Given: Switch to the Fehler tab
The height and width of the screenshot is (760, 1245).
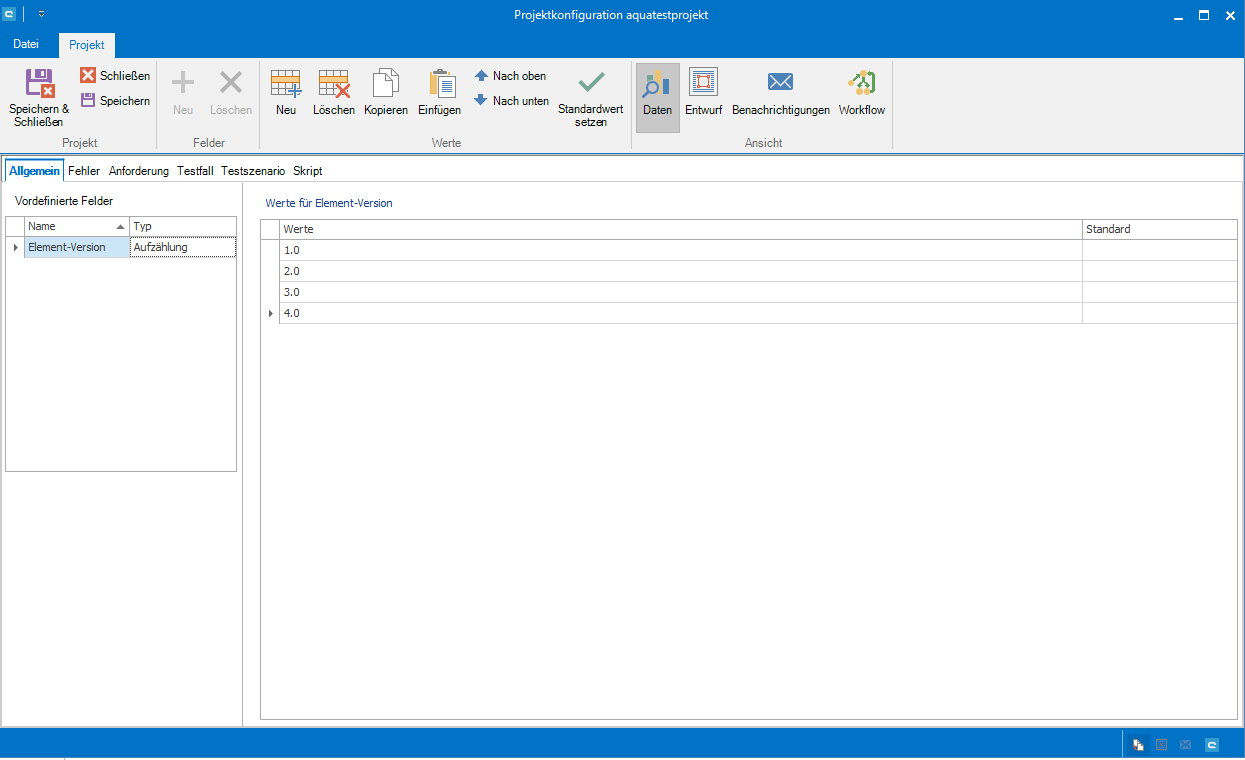Looking at the screenshot, I should (84, 171).
